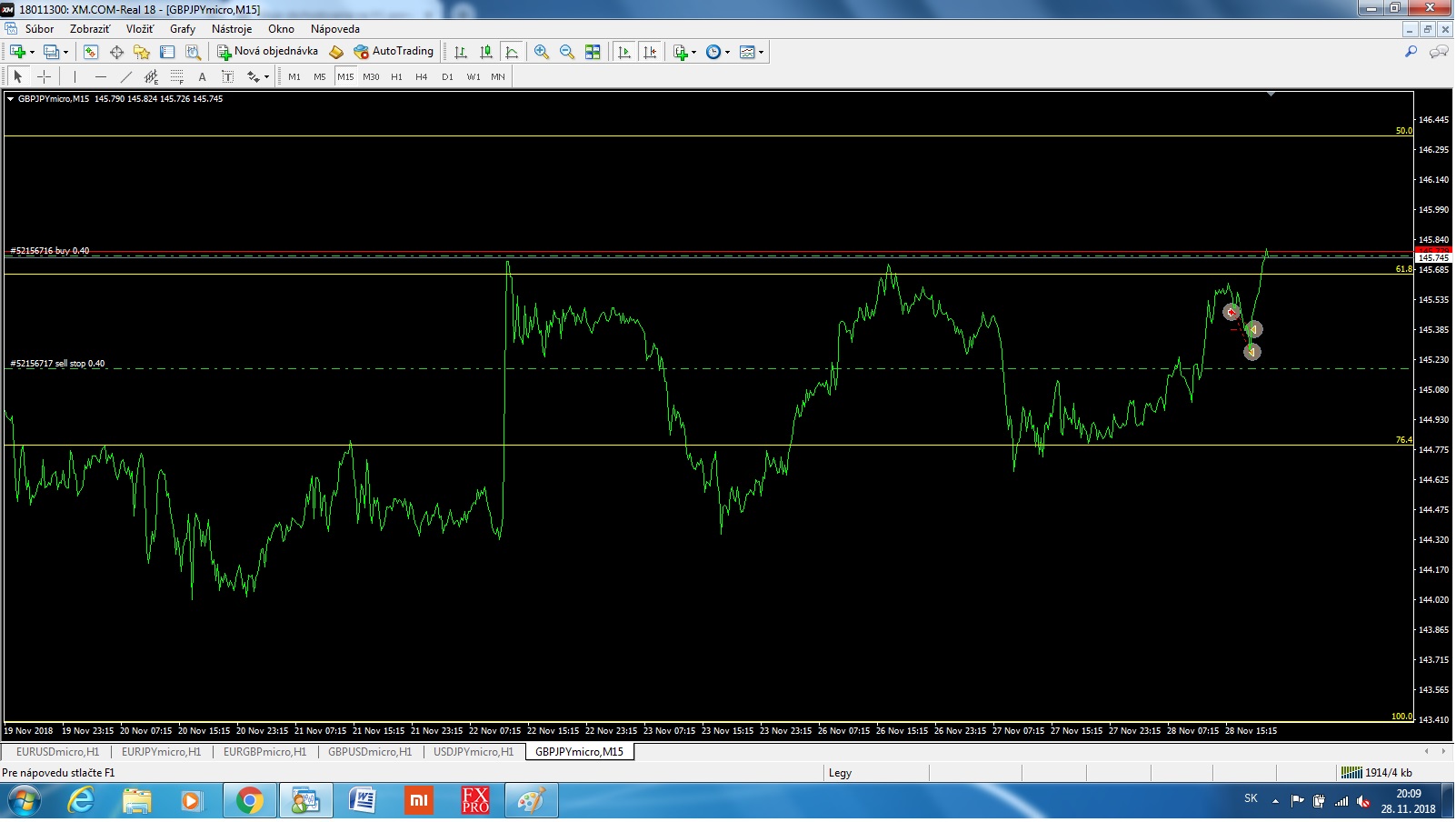The height and width of the screenshot is (822, 1456).
Task: Switch timeframe to H1
Action: (396, 77)
